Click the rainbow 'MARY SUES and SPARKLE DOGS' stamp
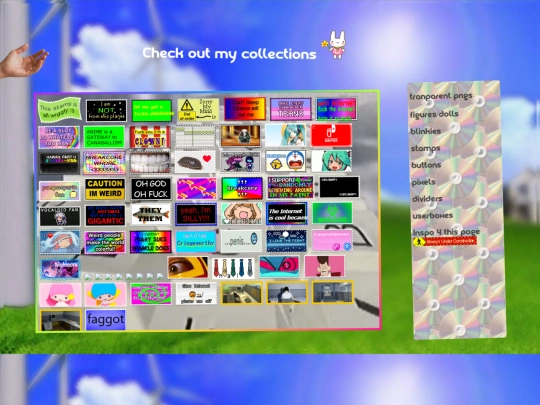Screen dimensions: 540x405 coord(151,242)
